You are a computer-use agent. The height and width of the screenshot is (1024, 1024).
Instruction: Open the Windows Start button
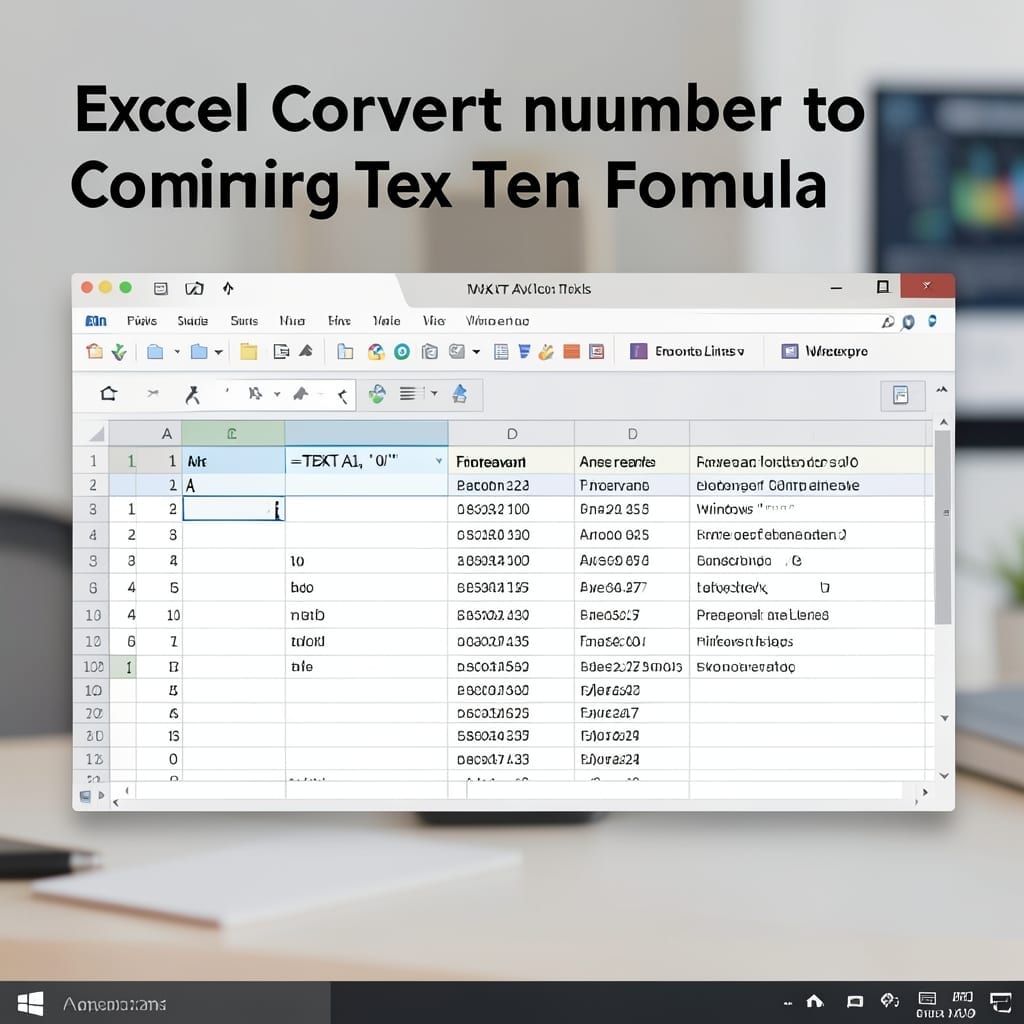click(x=30, y=1003)
